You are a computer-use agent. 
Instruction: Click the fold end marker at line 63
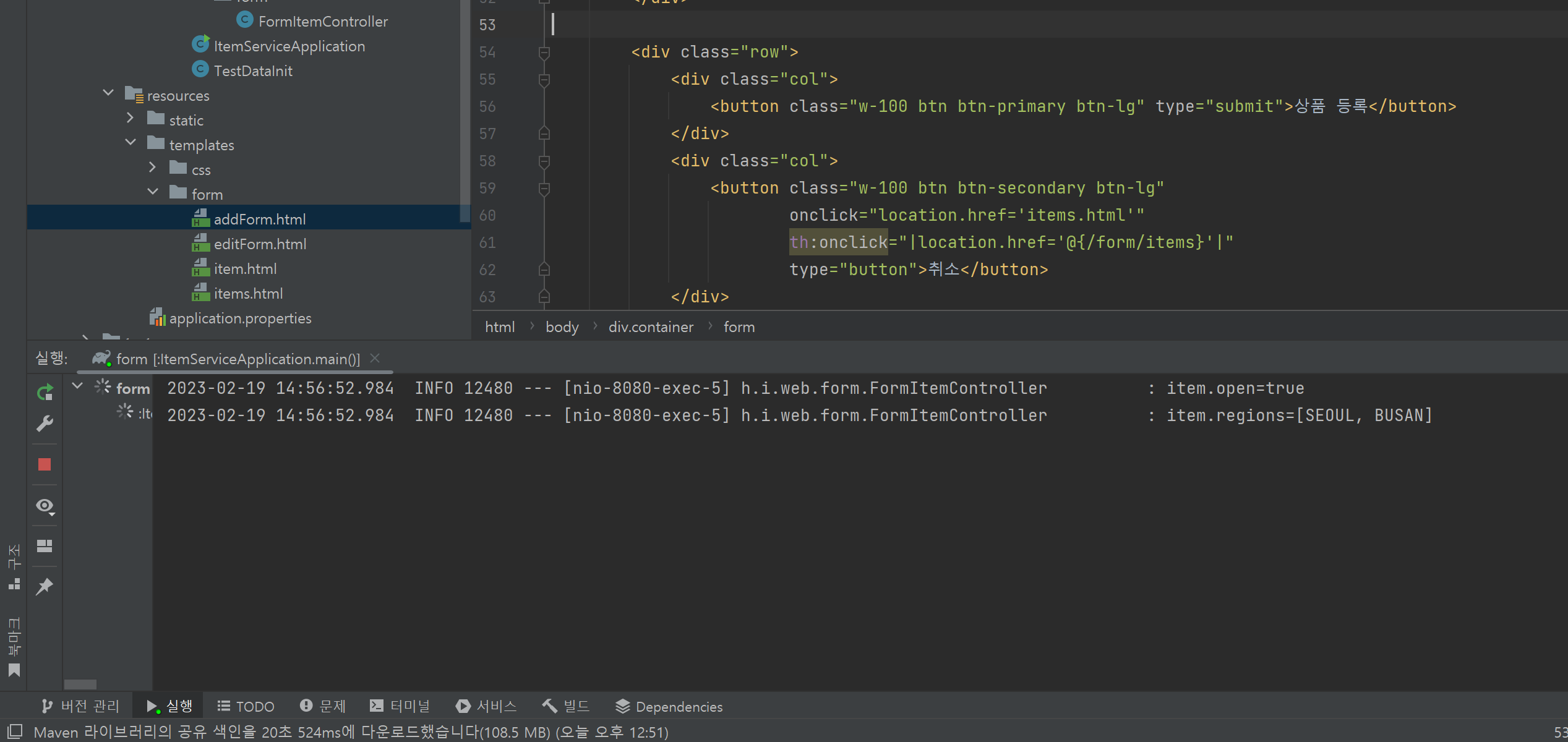[544, 297]
